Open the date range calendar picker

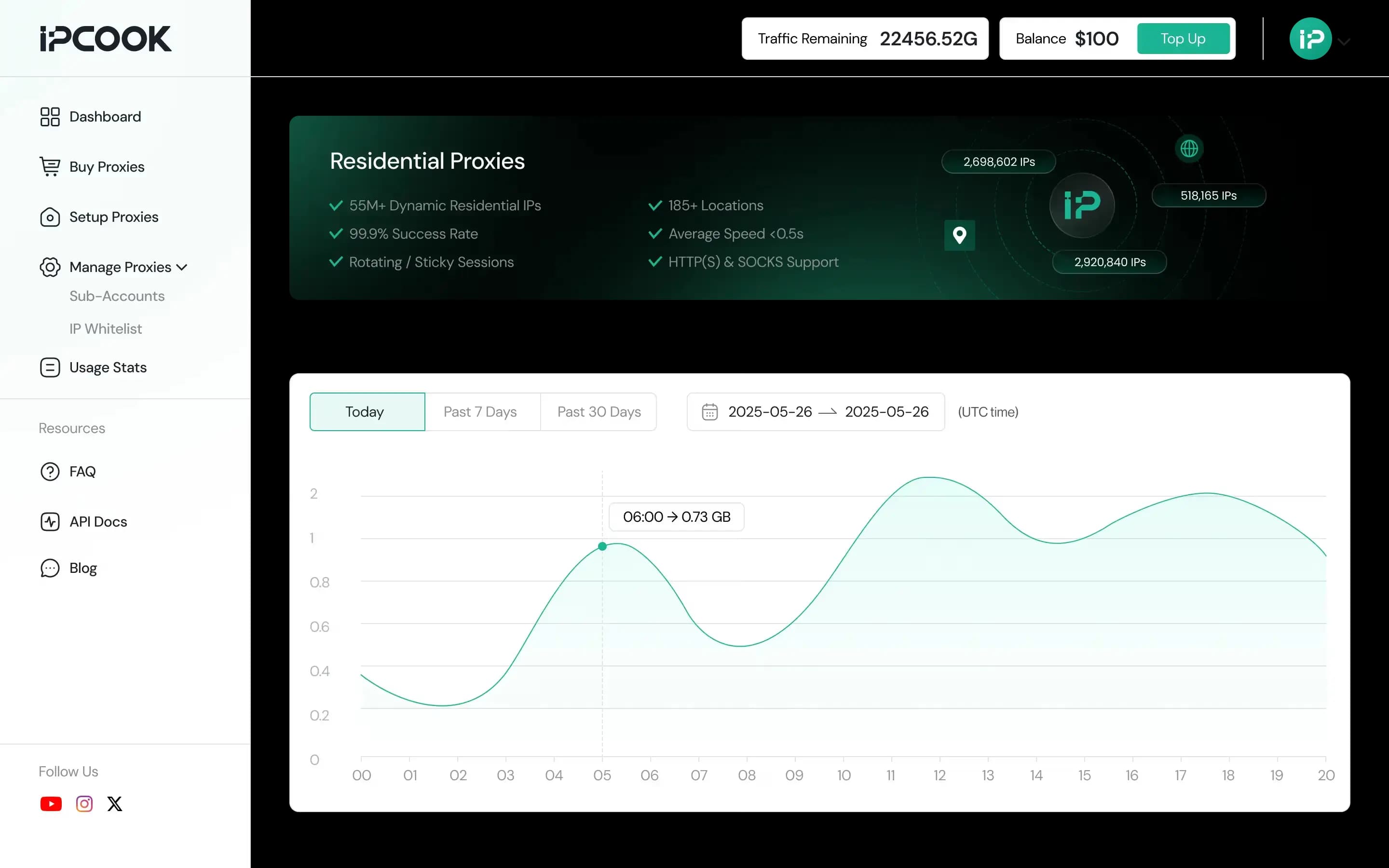[x=710, y=412]
